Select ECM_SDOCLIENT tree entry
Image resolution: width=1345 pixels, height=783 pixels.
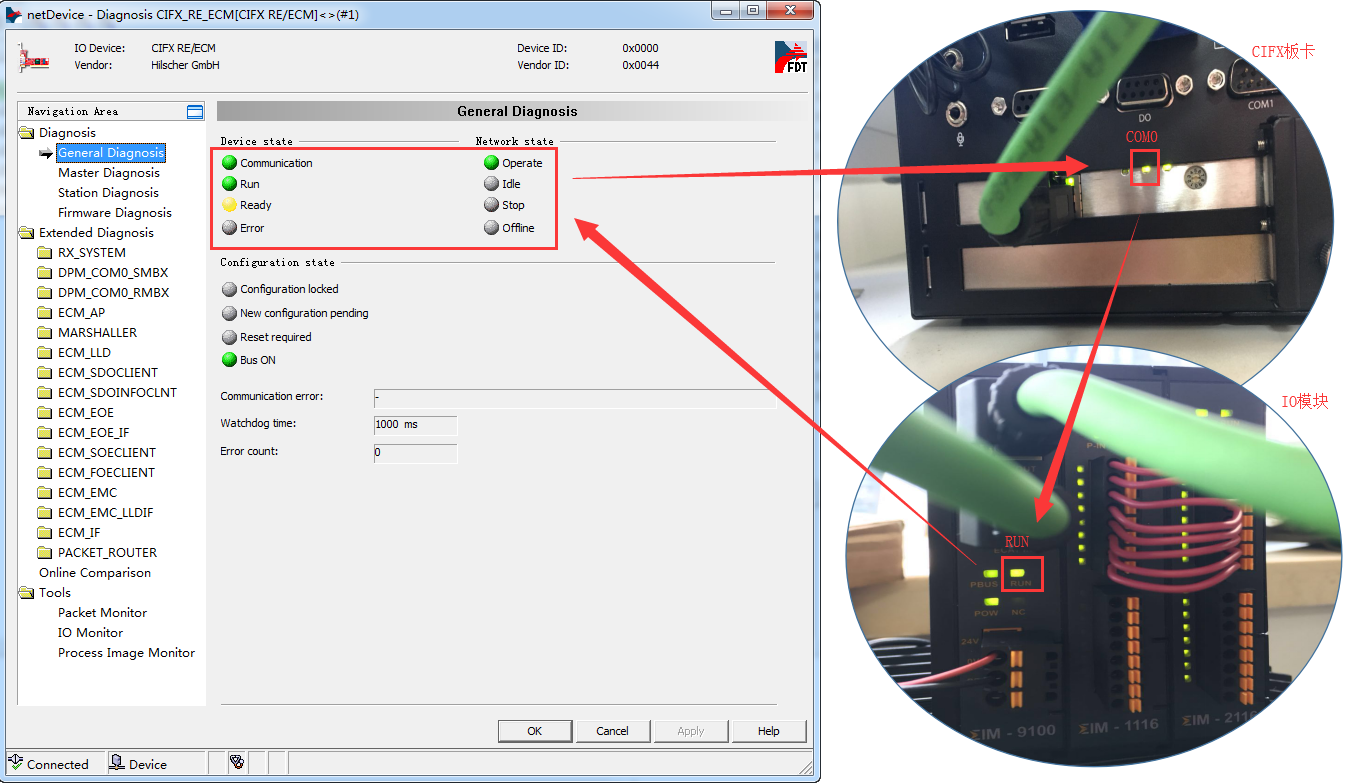point(108,373)
